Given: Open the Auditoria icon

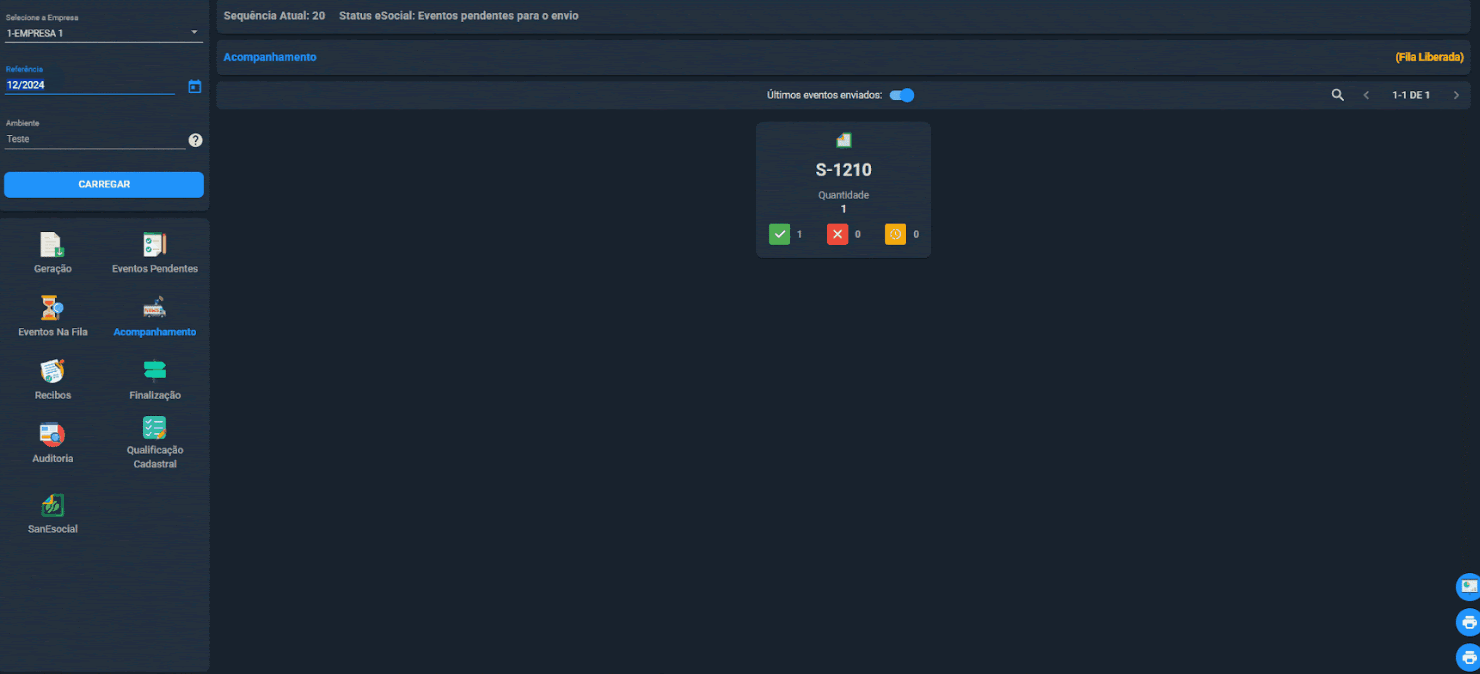Looking at the screenshot, I should point(52,434).
